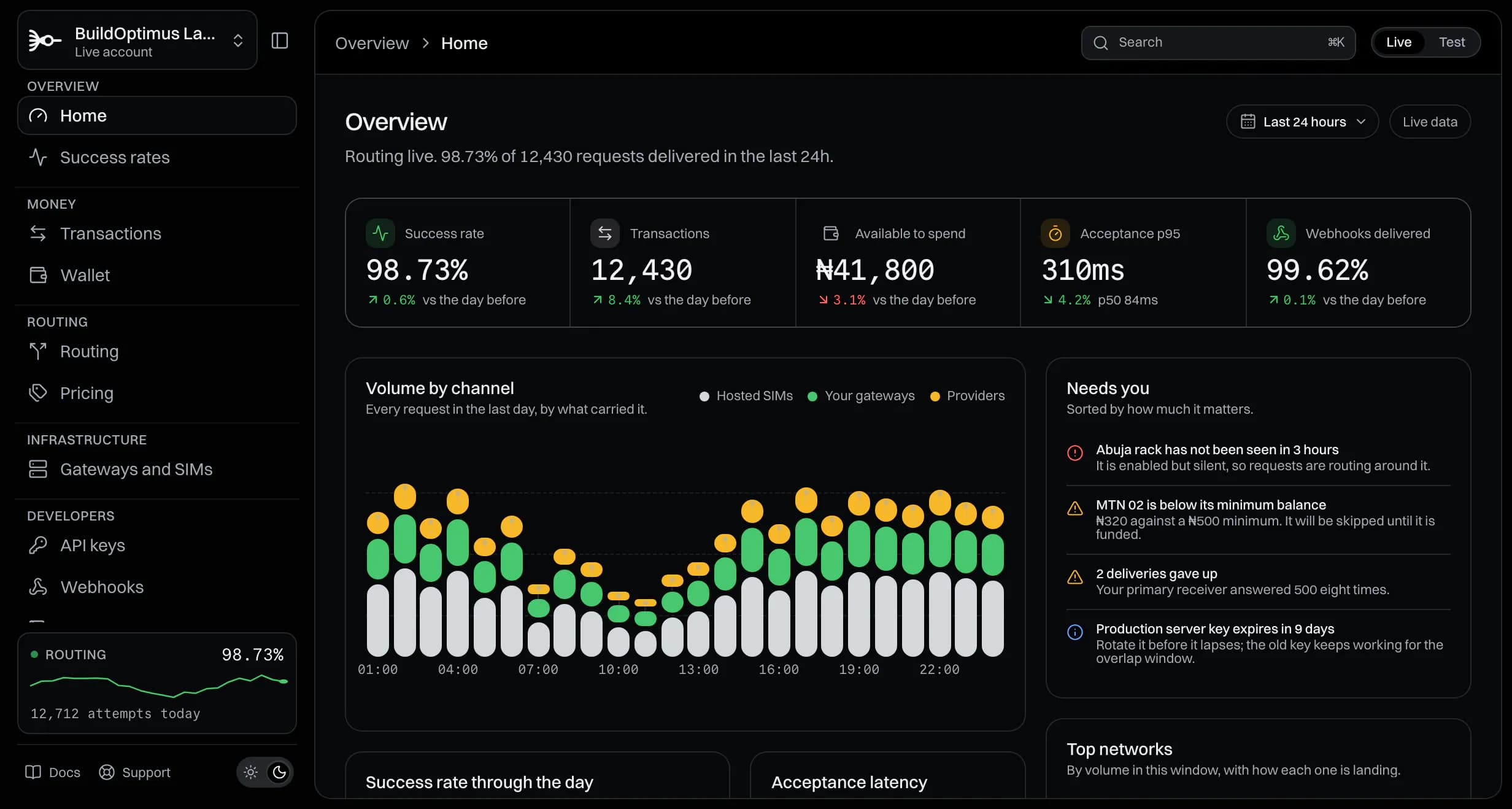Viewport: 1512px width, 809px height.
Task: Click the Available to spend wallet icon
Action: [x=831, y=233]
